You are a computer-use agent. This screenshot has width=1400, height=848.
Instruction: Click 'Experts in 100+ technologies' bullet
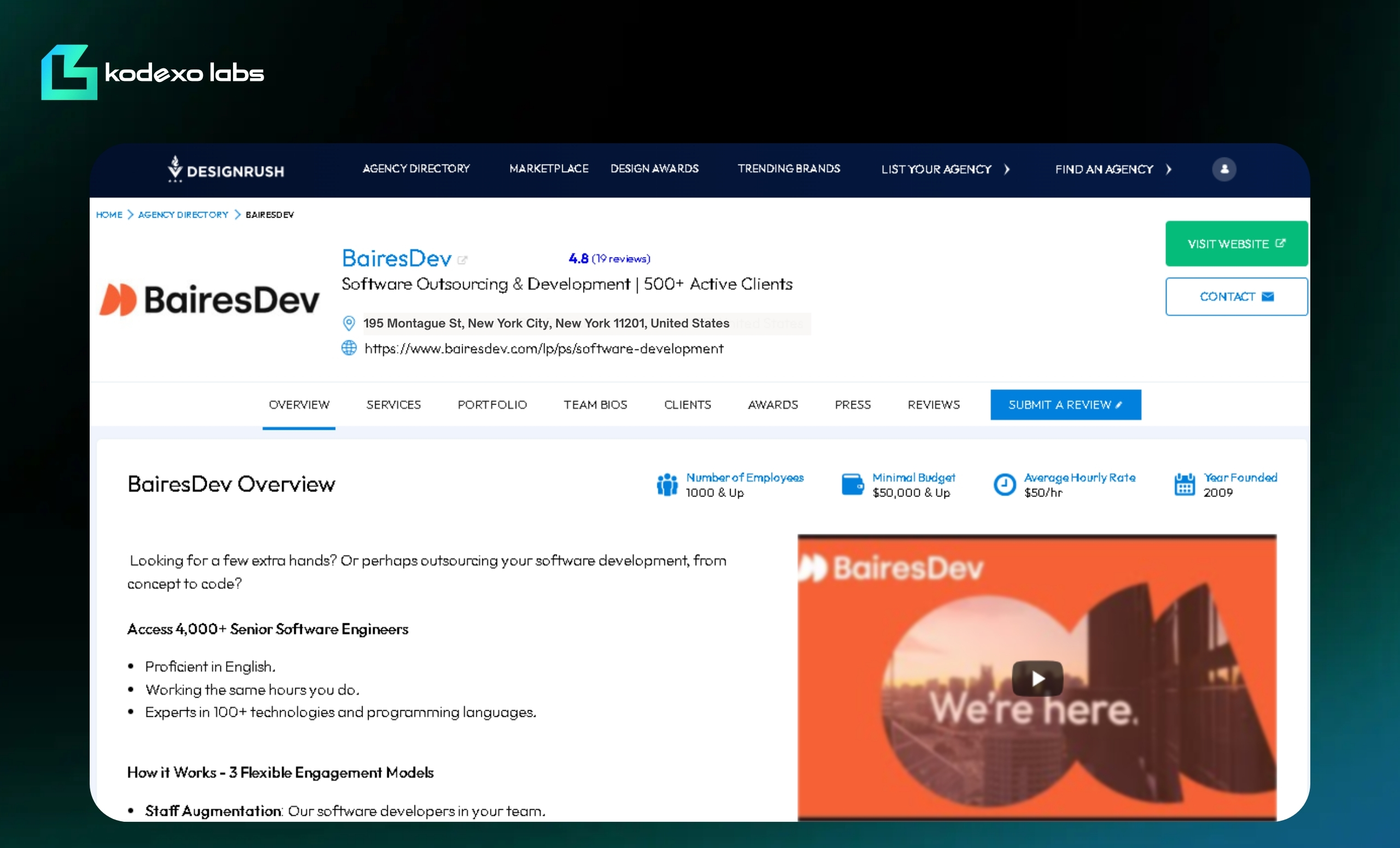pos(340,712)
